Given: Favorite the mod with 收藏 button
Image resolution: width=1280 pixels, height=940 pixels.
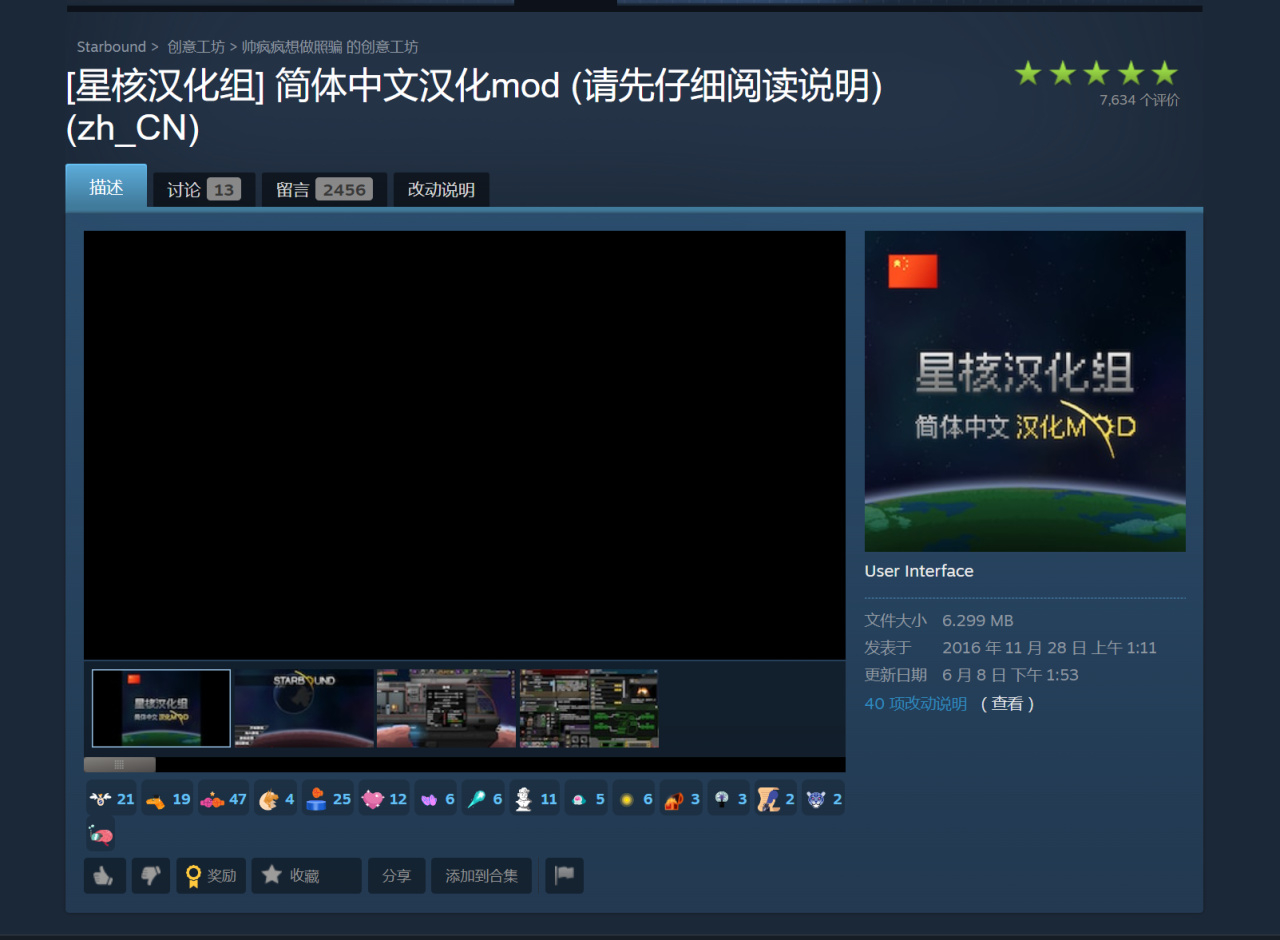Looking at the screenshot, I should tap(306, 876).
